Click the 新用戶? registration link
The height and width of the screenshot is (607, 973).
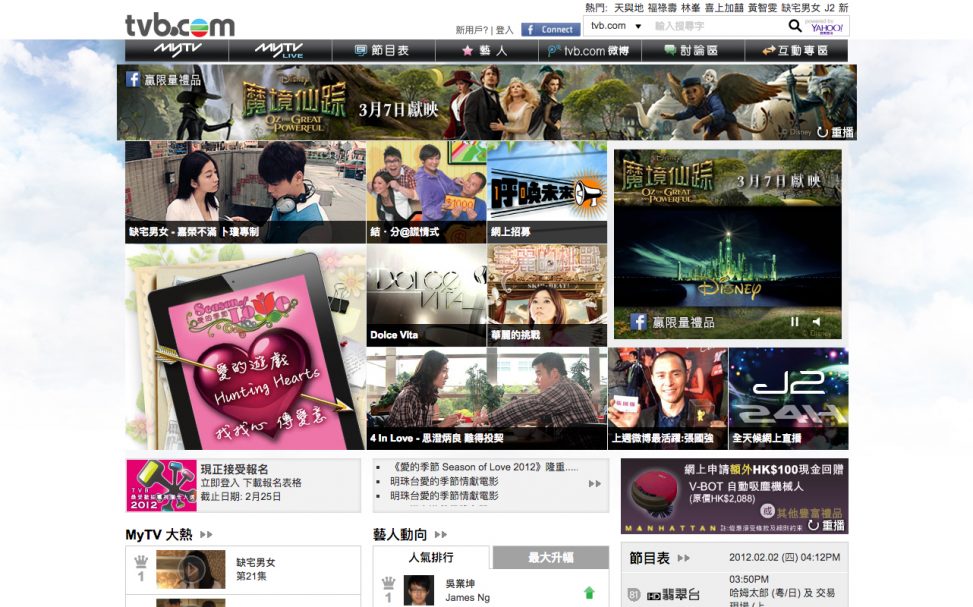[472, 30]
